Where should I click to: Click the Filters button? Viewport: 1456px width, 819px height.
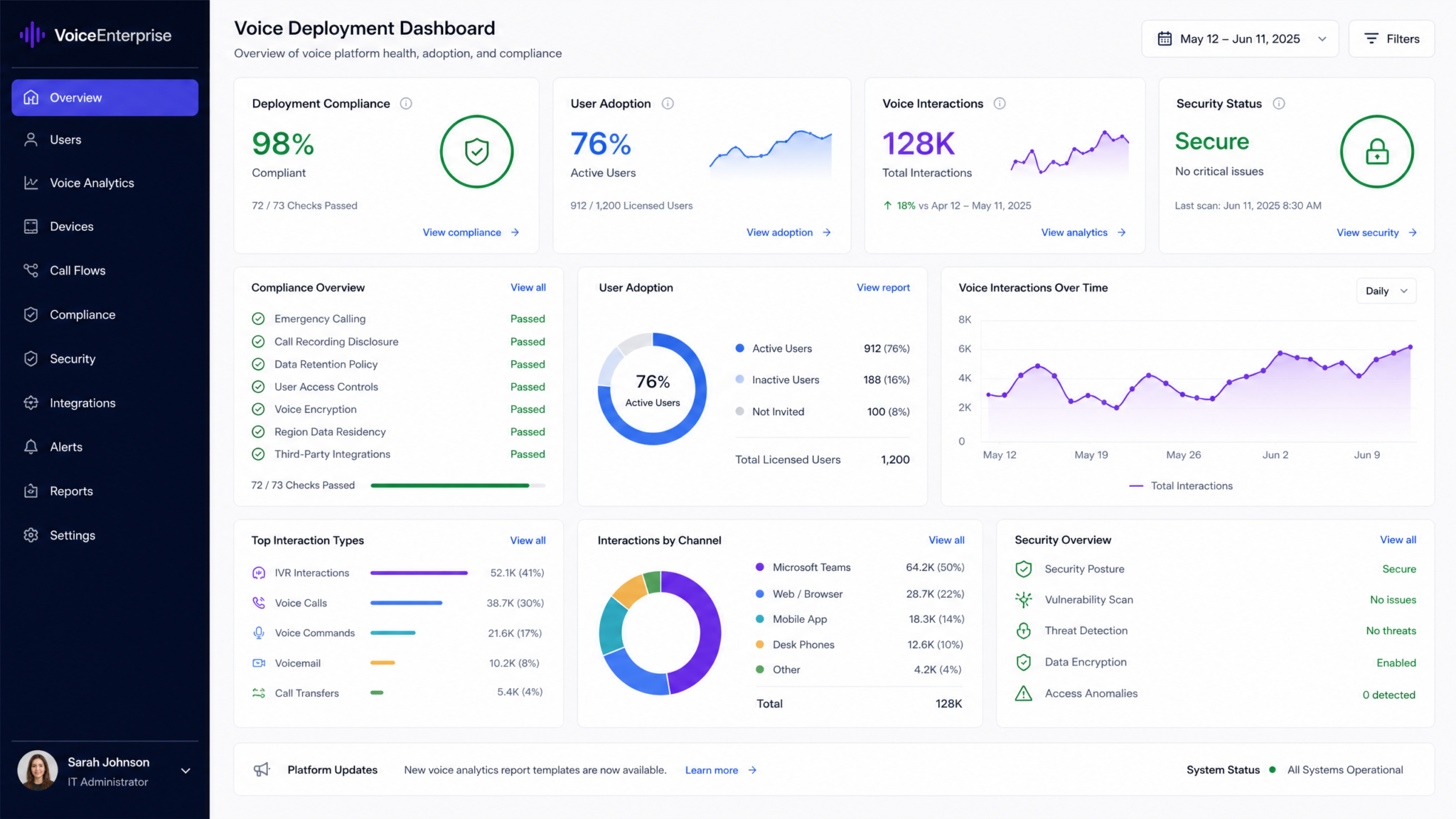coord(1391,38)
